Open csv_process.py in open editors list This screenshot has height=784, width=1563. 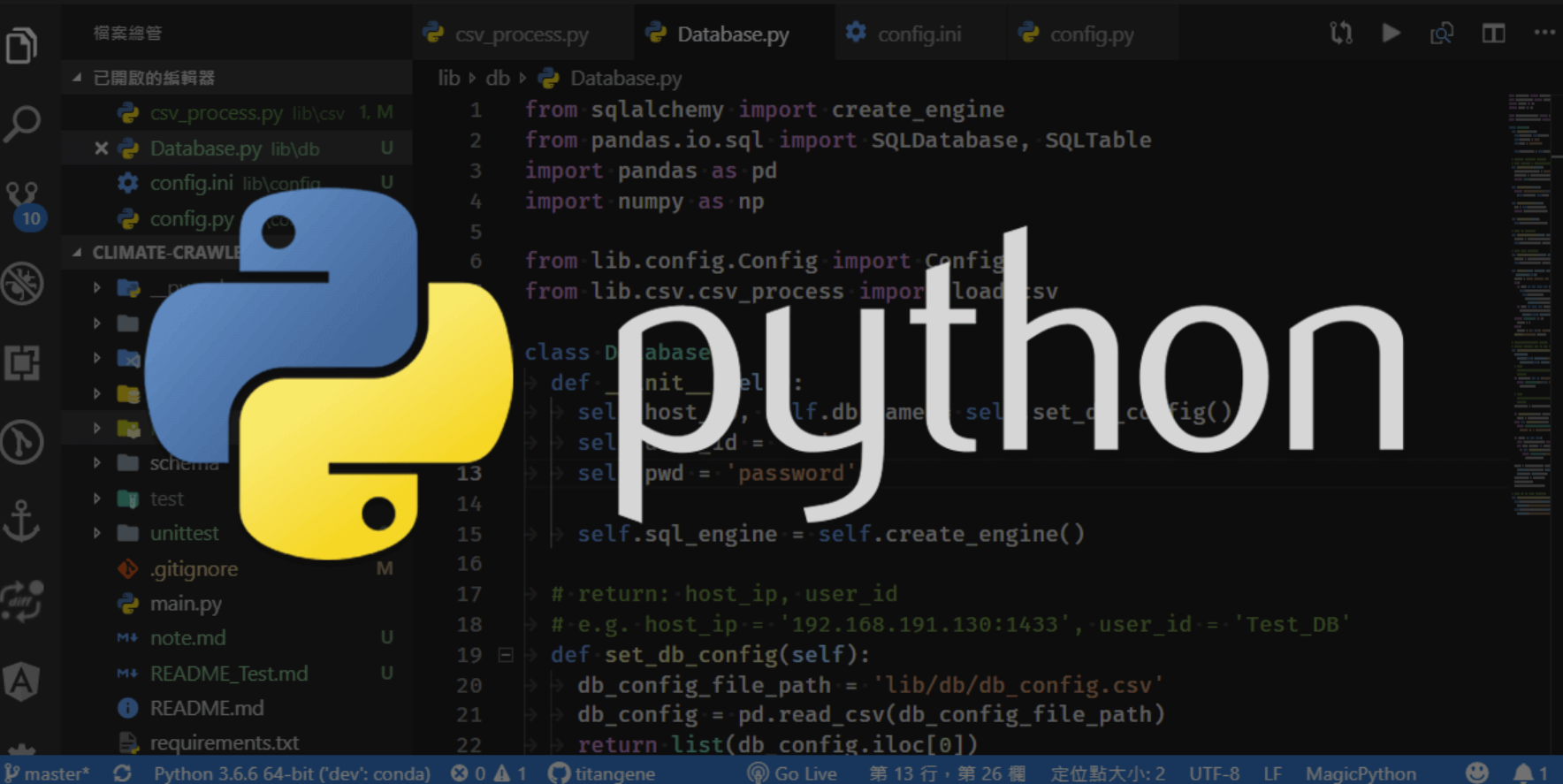click(236, 113)
